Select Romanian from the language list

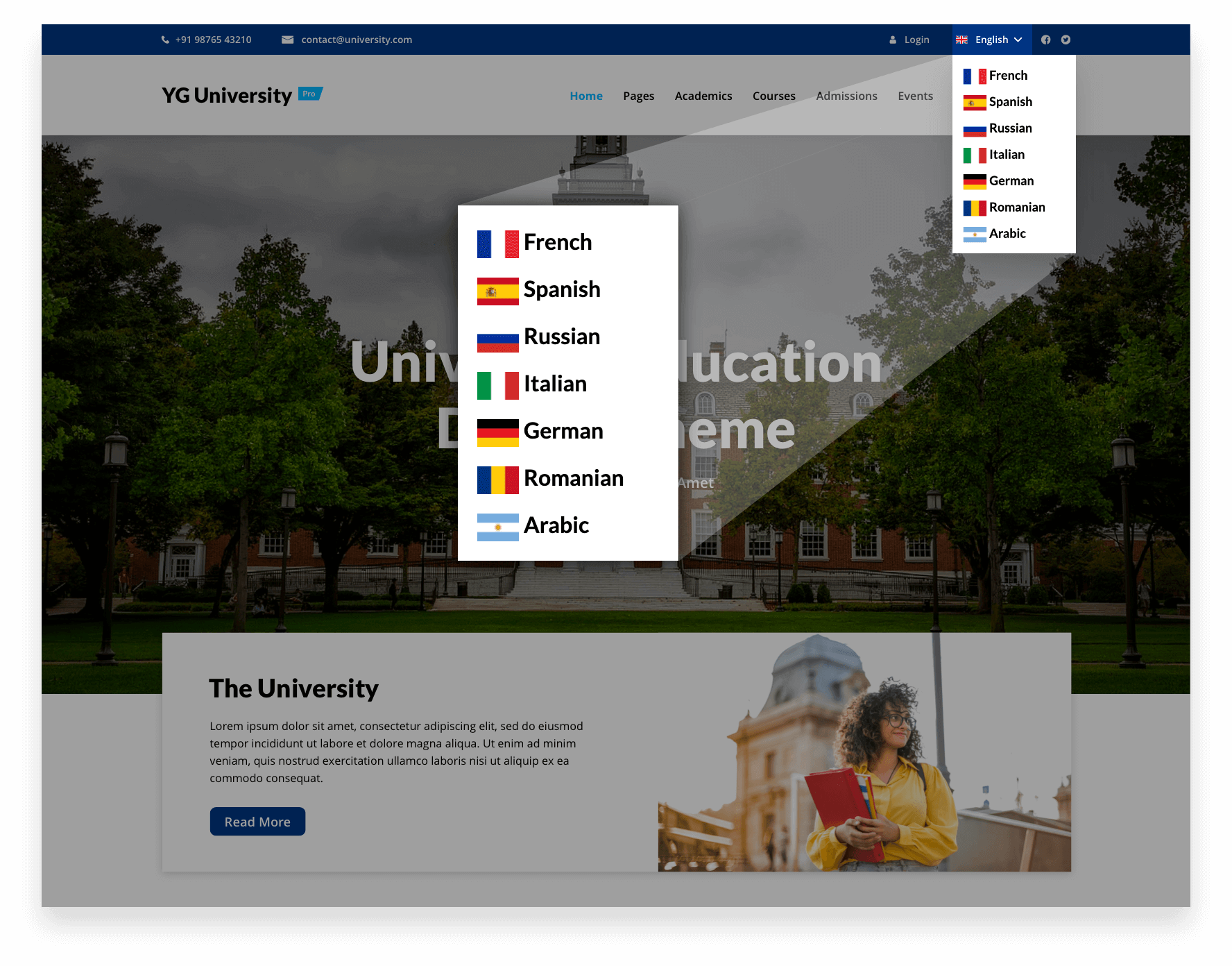pos(574,478)
